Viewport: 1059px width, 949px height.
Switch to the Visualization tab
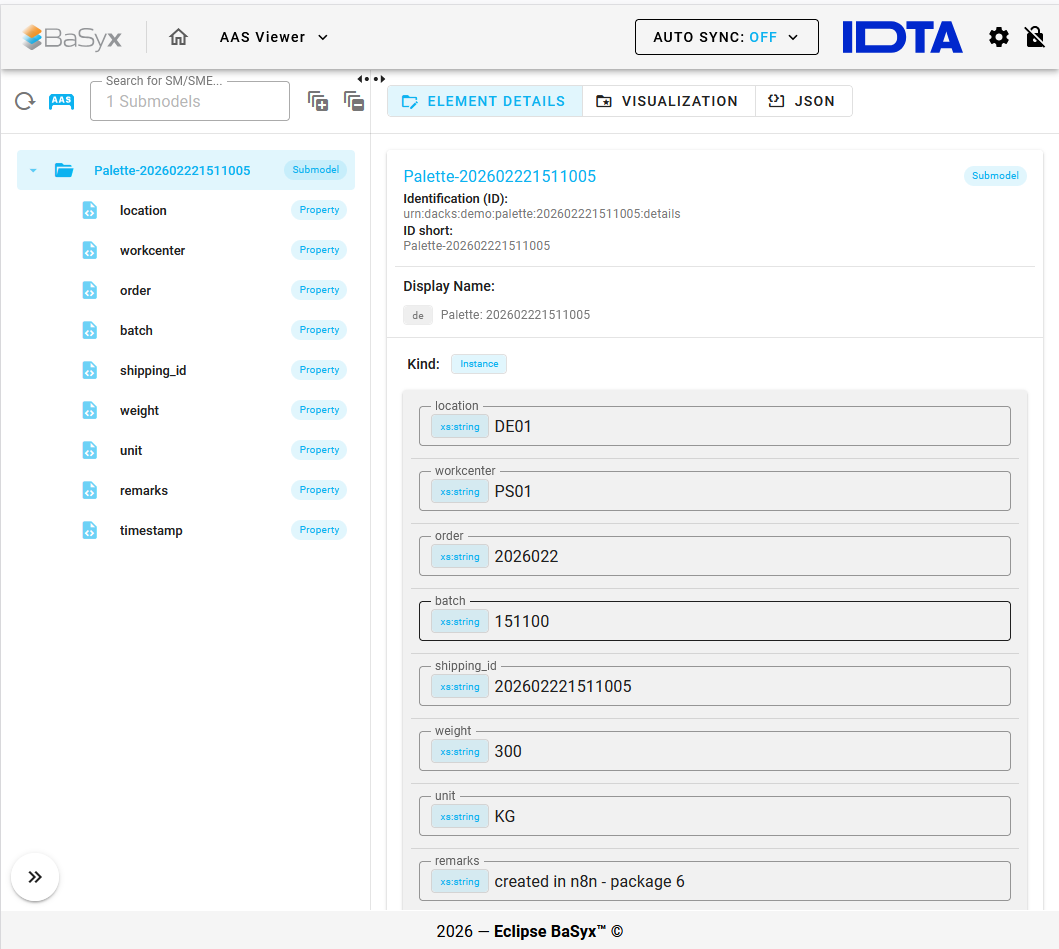coord(668,101)
